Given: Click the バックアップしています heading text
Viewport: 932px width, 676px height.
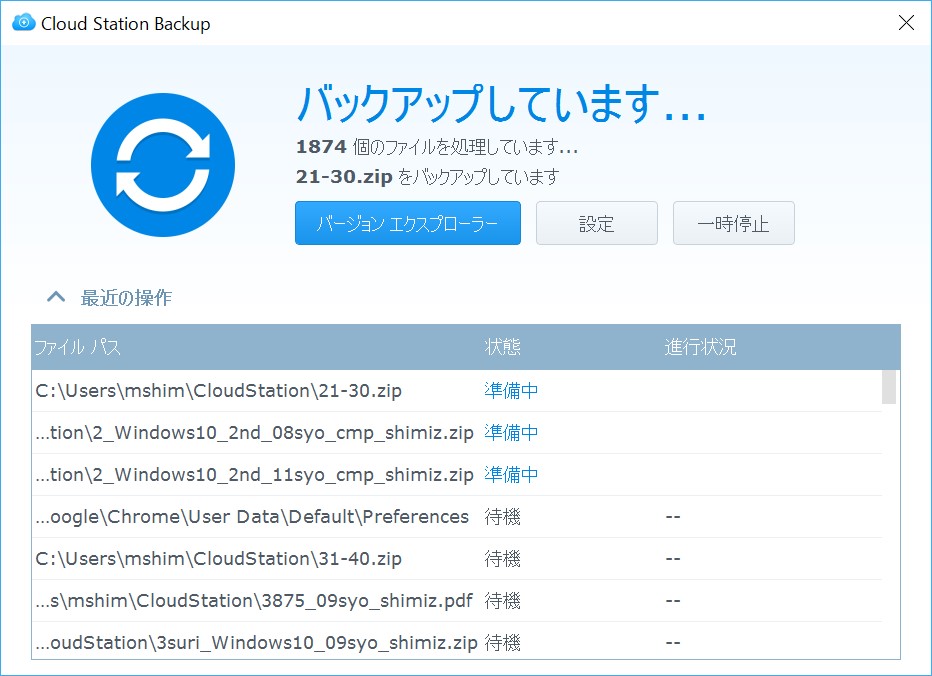Looking at the screenshot, I should pos(498,104).
